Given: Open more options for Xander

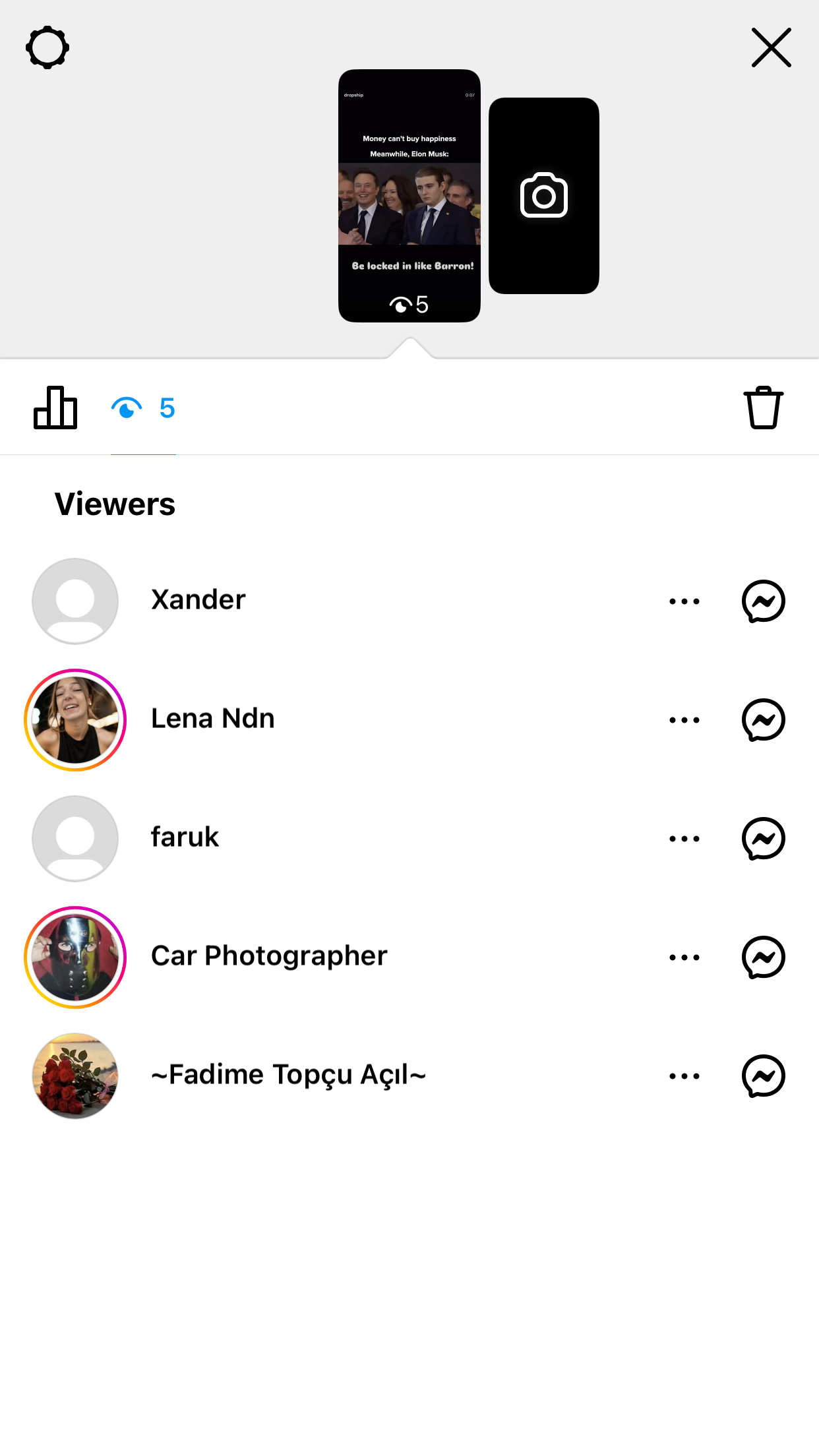Looking at the screenshot, I should coord(684,601).
